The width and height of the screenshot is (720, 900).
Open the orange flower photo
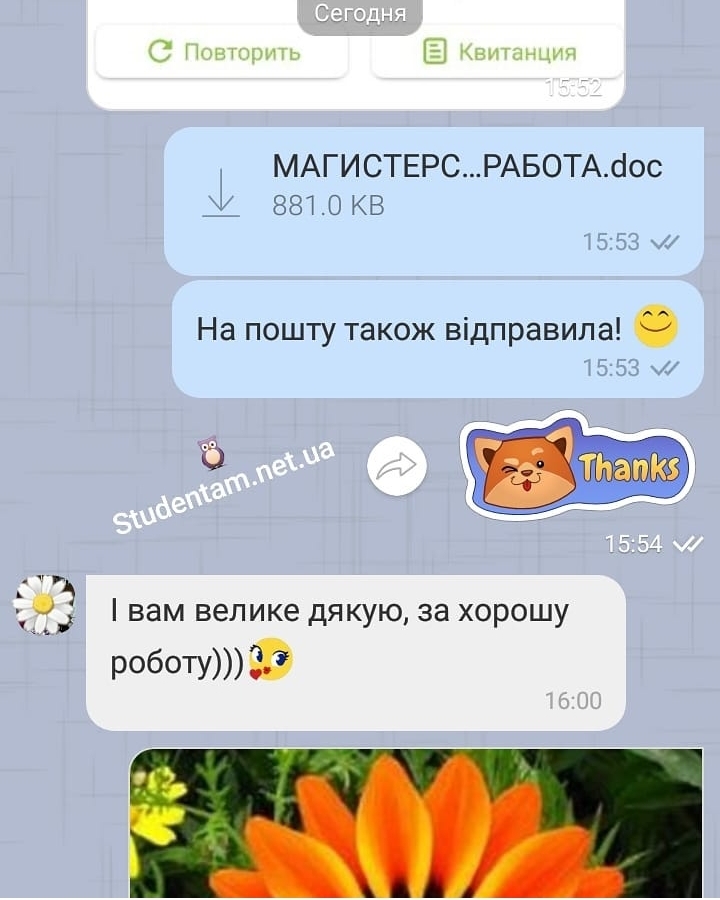tap(416, 824)
